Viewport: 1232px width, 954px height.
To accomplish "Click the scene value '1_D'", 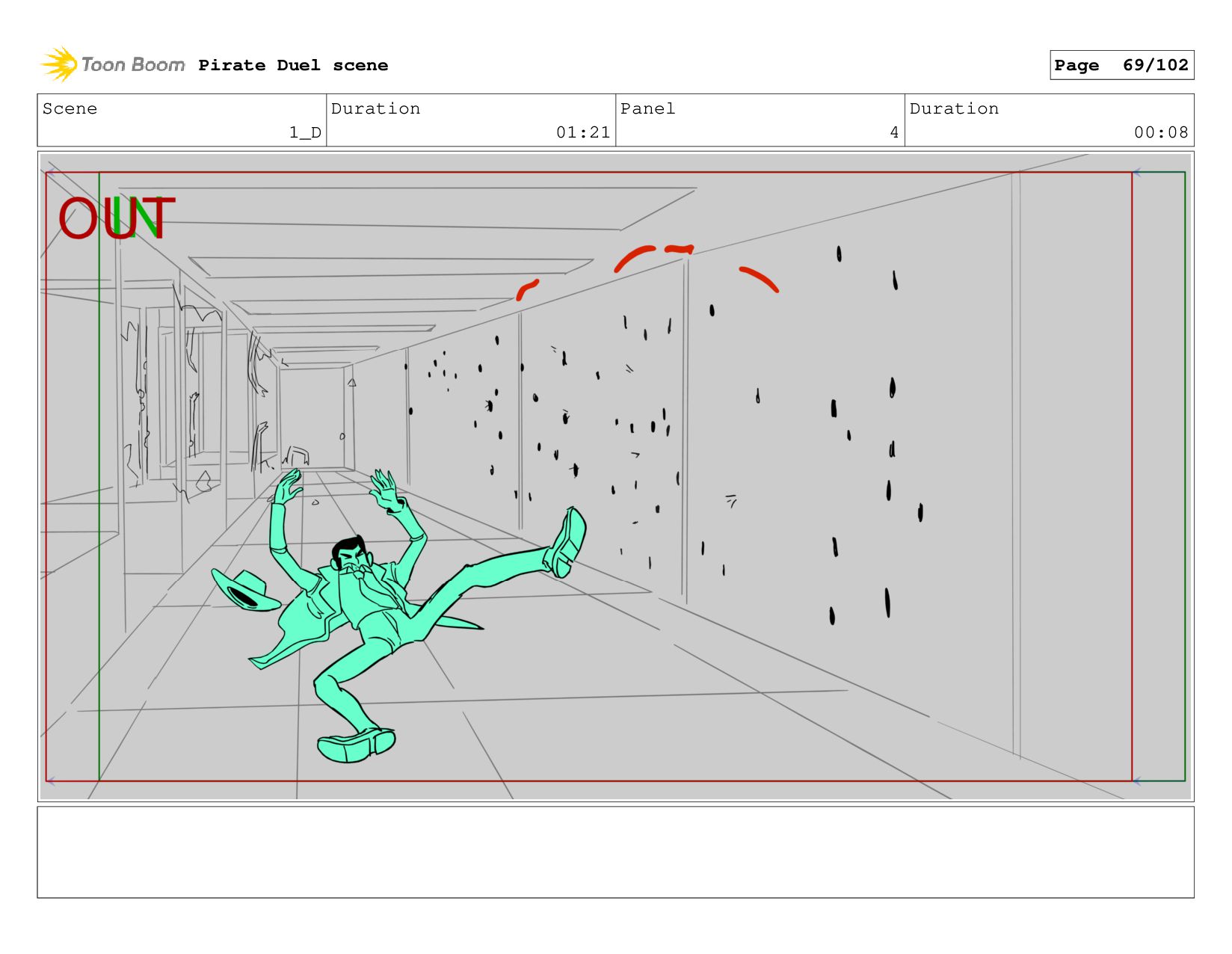I will tap(305, 133).
